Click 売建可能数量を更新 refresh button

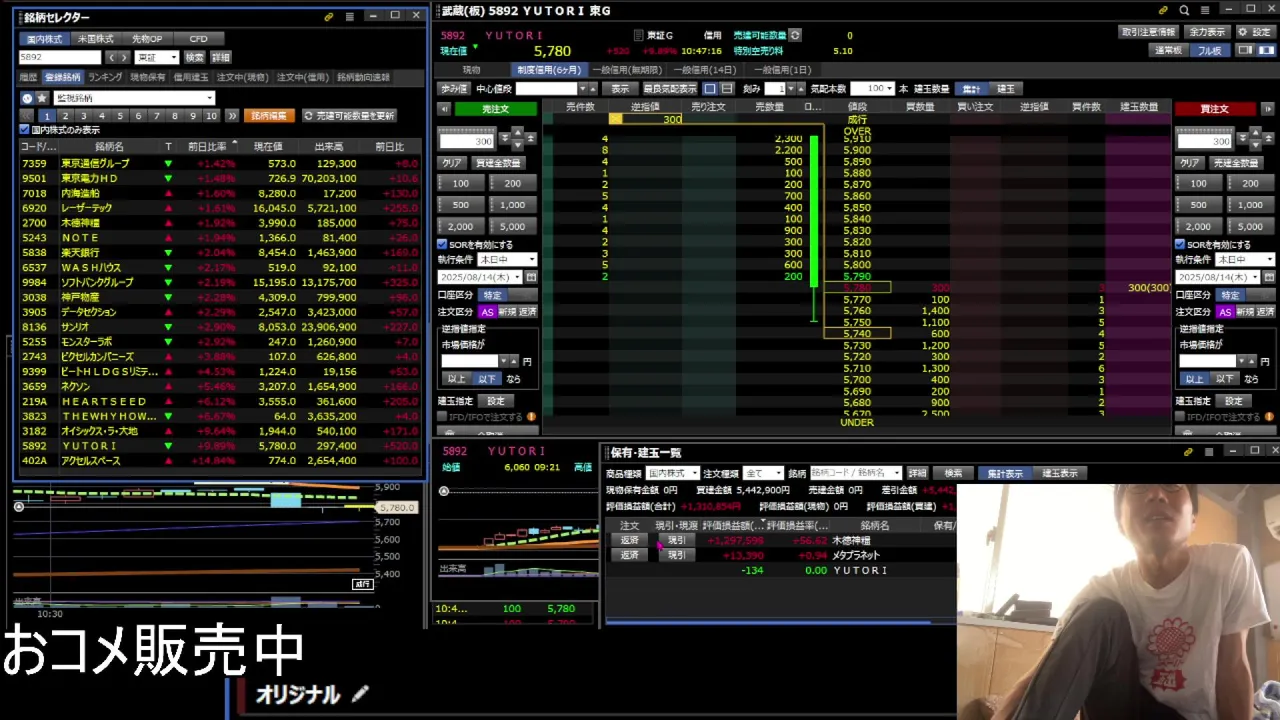click(x=349, y=116)
